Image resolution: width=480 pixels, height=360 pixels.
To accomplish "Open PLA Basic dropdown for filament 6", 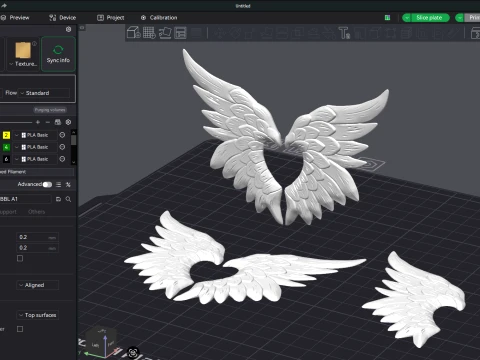I will (35, 159).
